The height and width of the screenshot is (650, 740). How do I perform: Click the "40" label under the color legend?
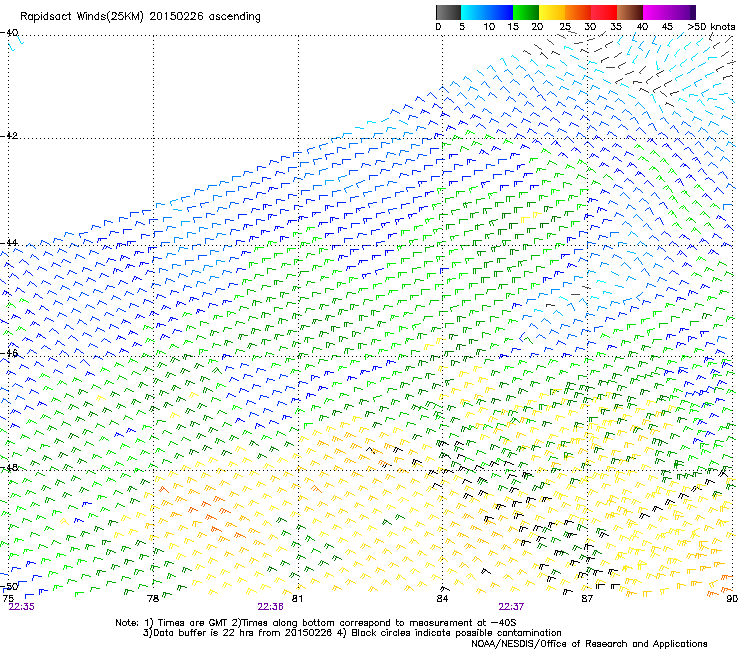tap(642, 27)
